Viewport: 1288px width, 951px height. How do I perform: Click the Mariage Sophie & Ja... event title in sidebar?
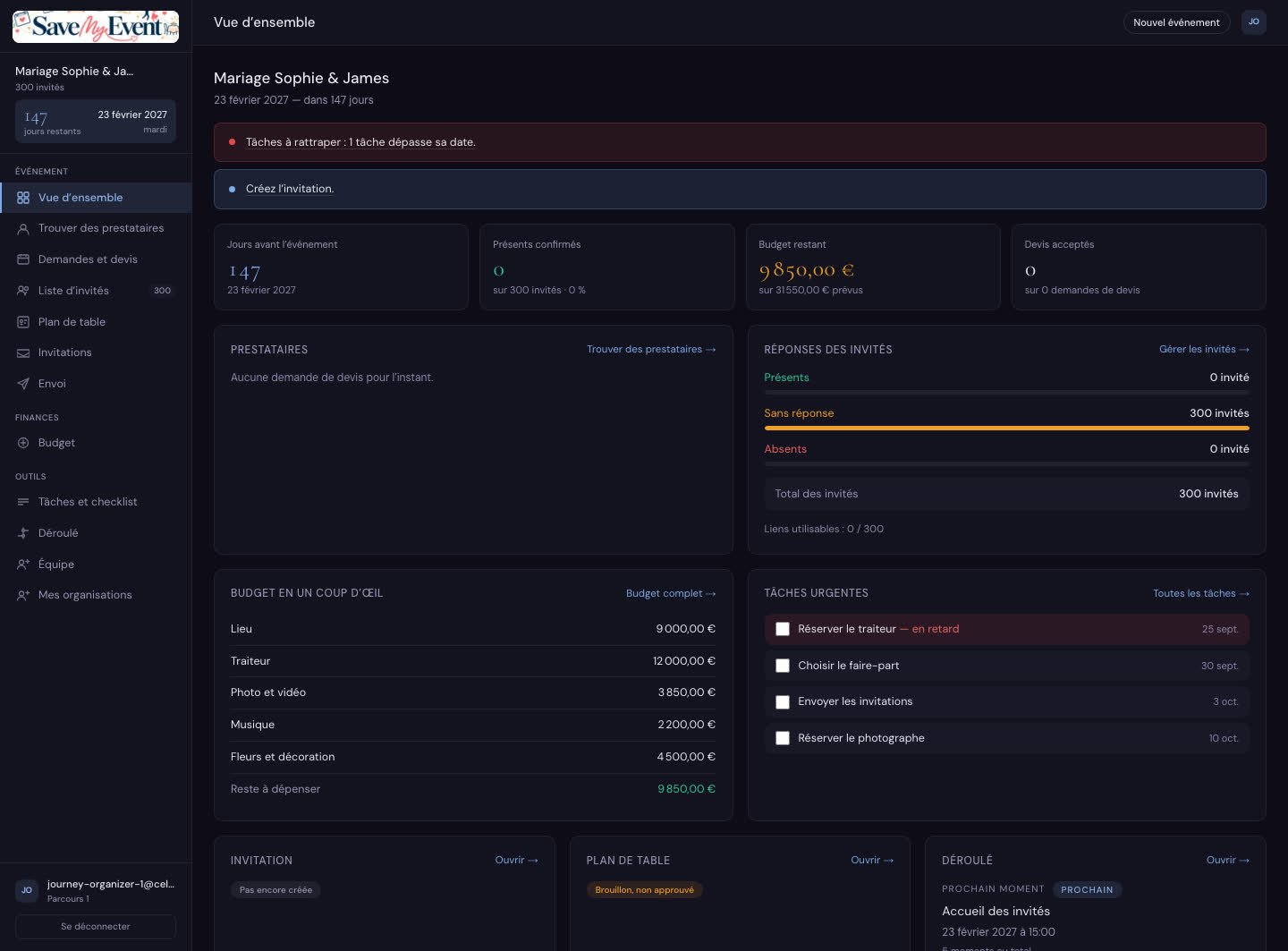tap(74, 72)
